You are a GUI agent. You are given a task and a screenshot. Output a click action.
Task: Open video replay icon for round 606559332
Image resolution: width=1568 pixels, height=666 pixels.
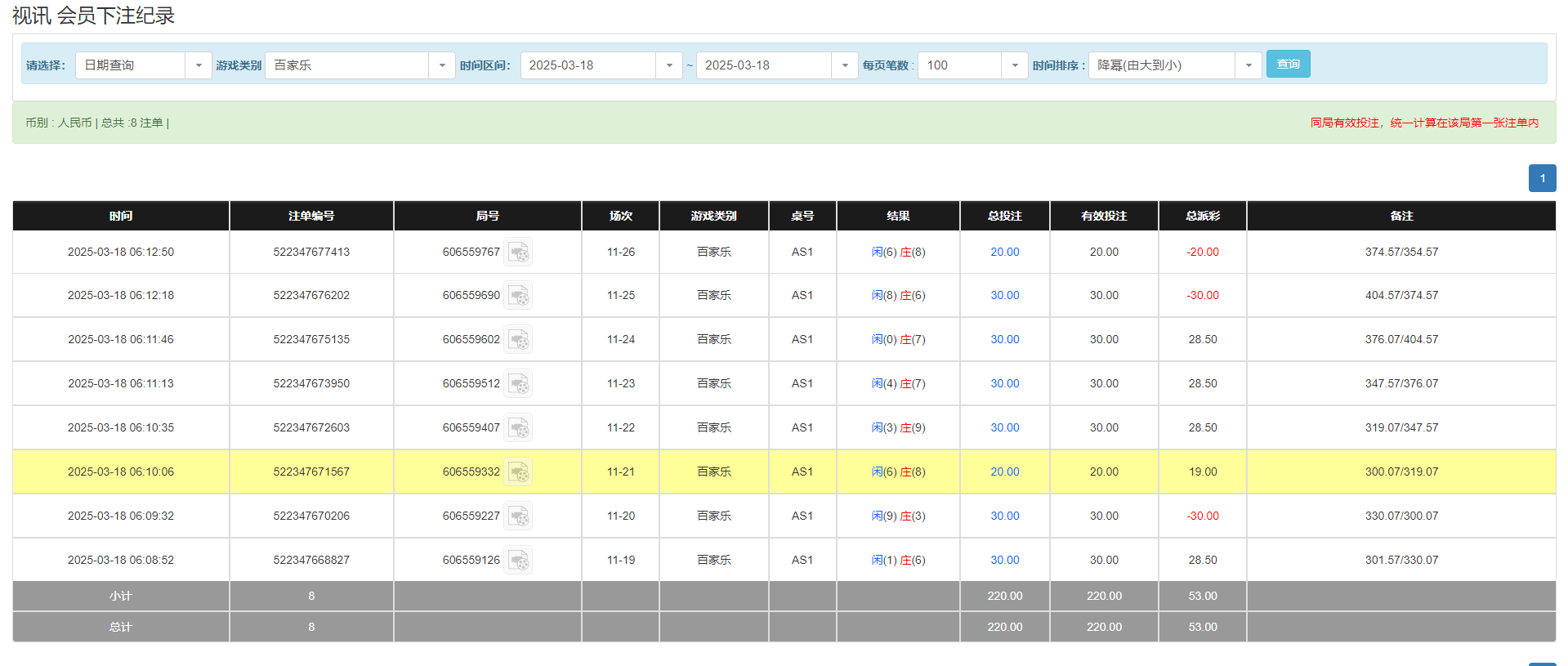pos(518,472)
